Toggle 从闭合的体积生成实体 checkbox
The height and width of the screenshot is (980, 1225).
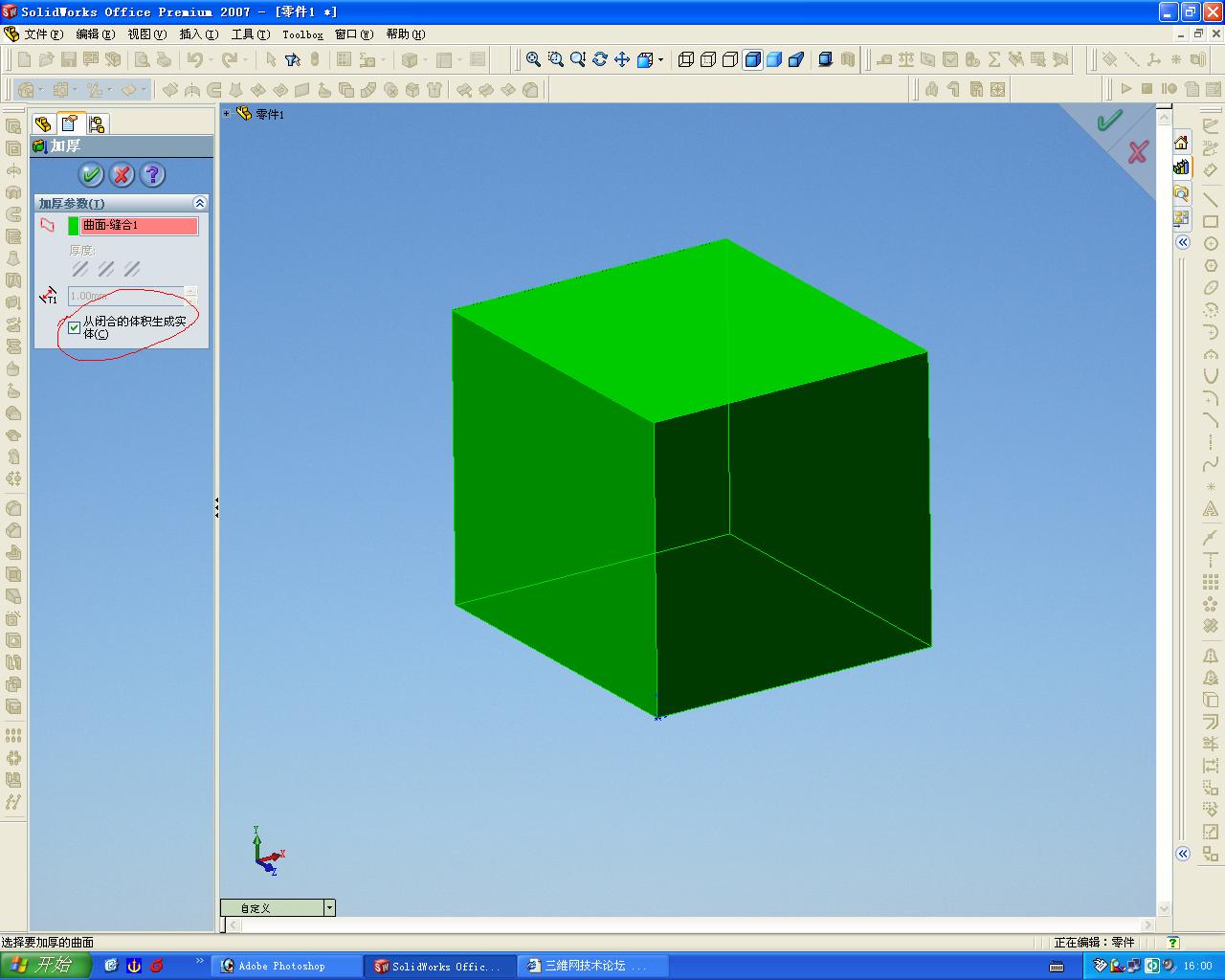(74, 327)
